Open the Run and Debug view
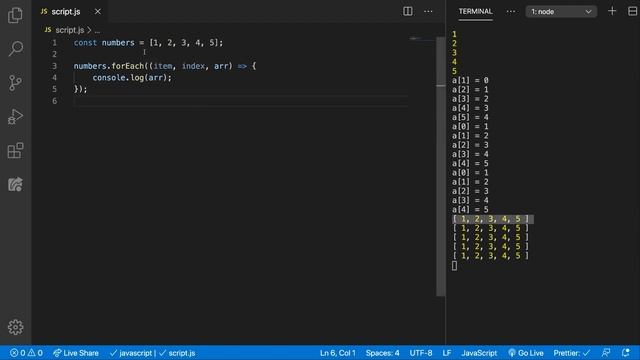The image size is (640, 360). (x=15, y=117)
